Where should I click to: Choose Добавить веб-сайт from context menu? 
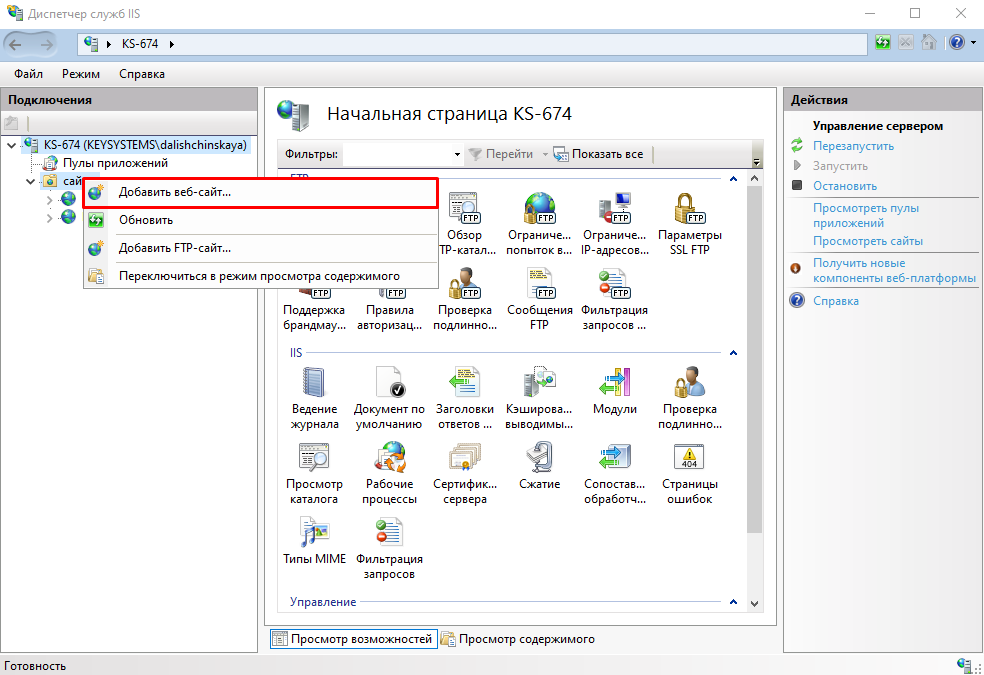(174, 192)
